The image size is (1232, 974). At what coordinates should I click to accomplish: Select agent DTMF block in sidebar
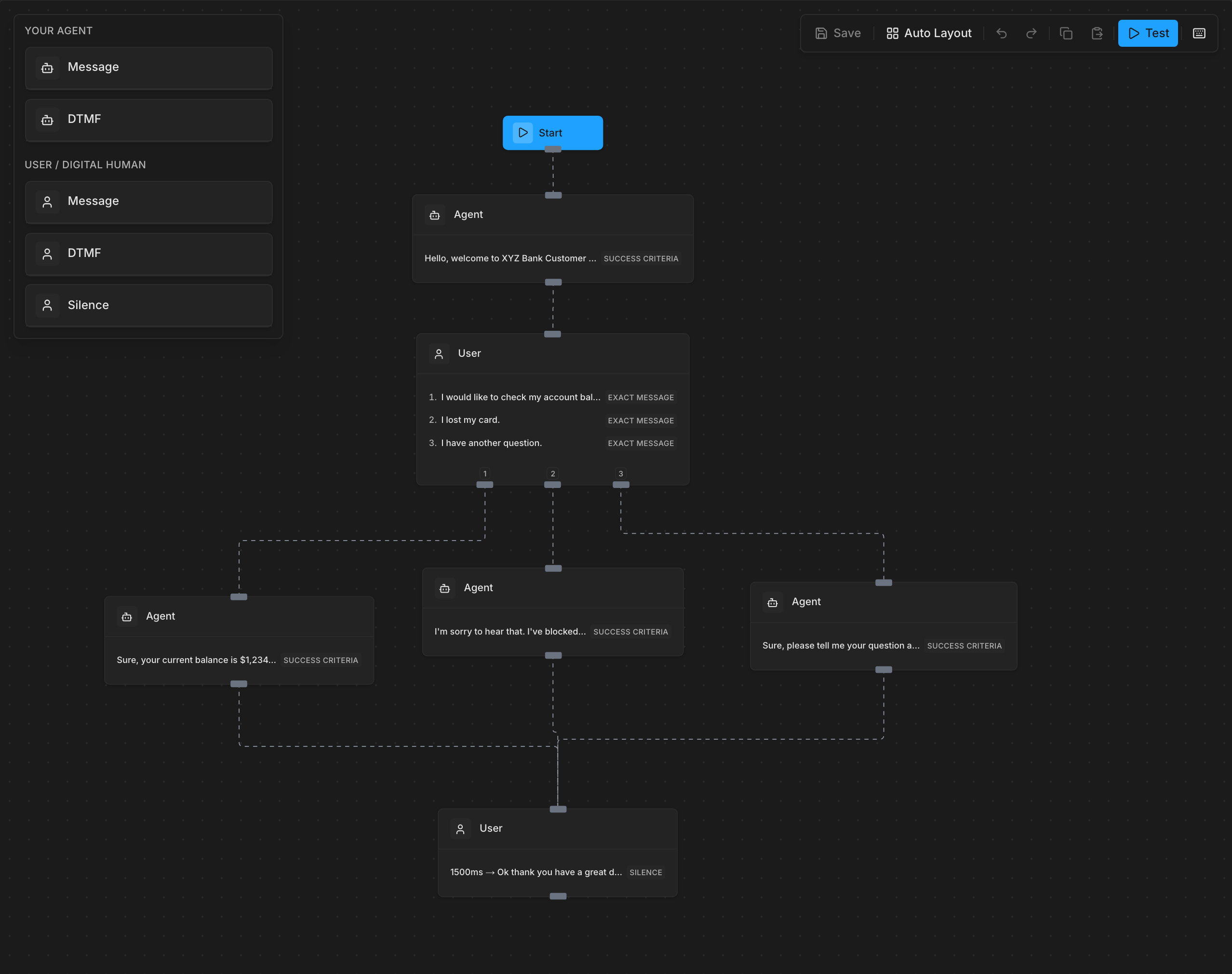(x=149, y=120)
